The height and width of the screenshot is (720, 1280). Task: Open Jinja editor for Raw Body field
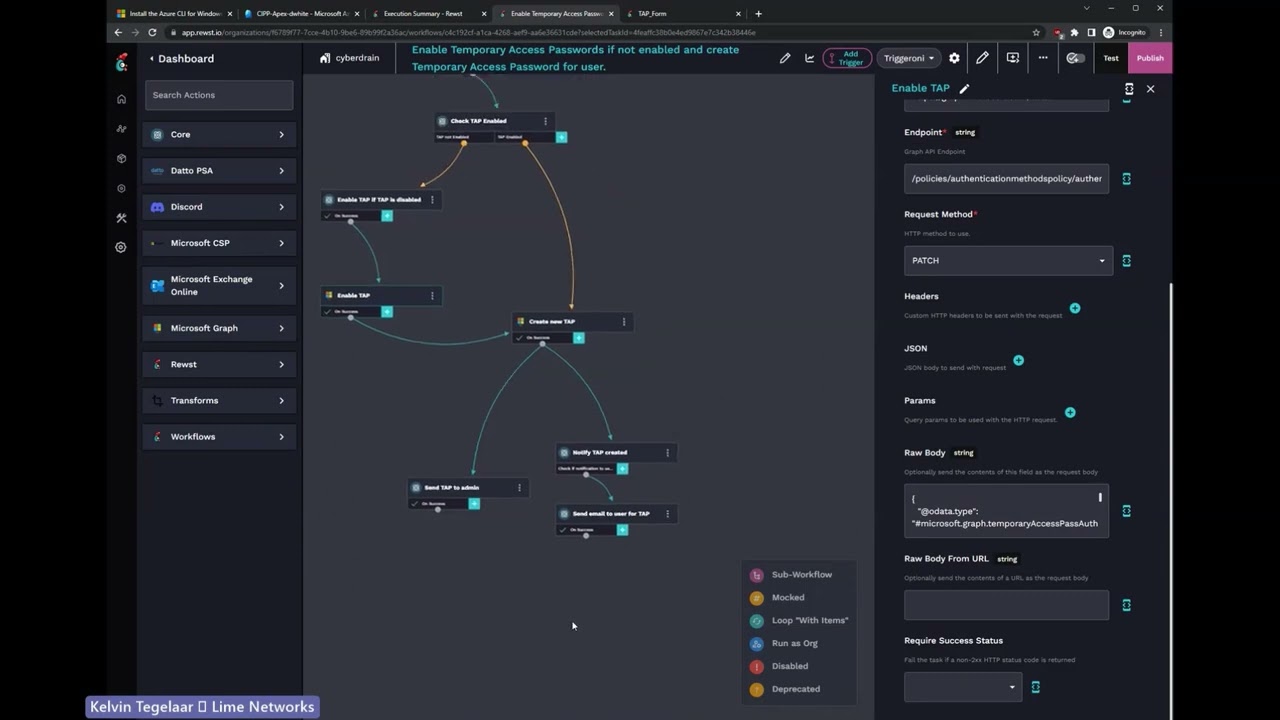point(1126,511)
